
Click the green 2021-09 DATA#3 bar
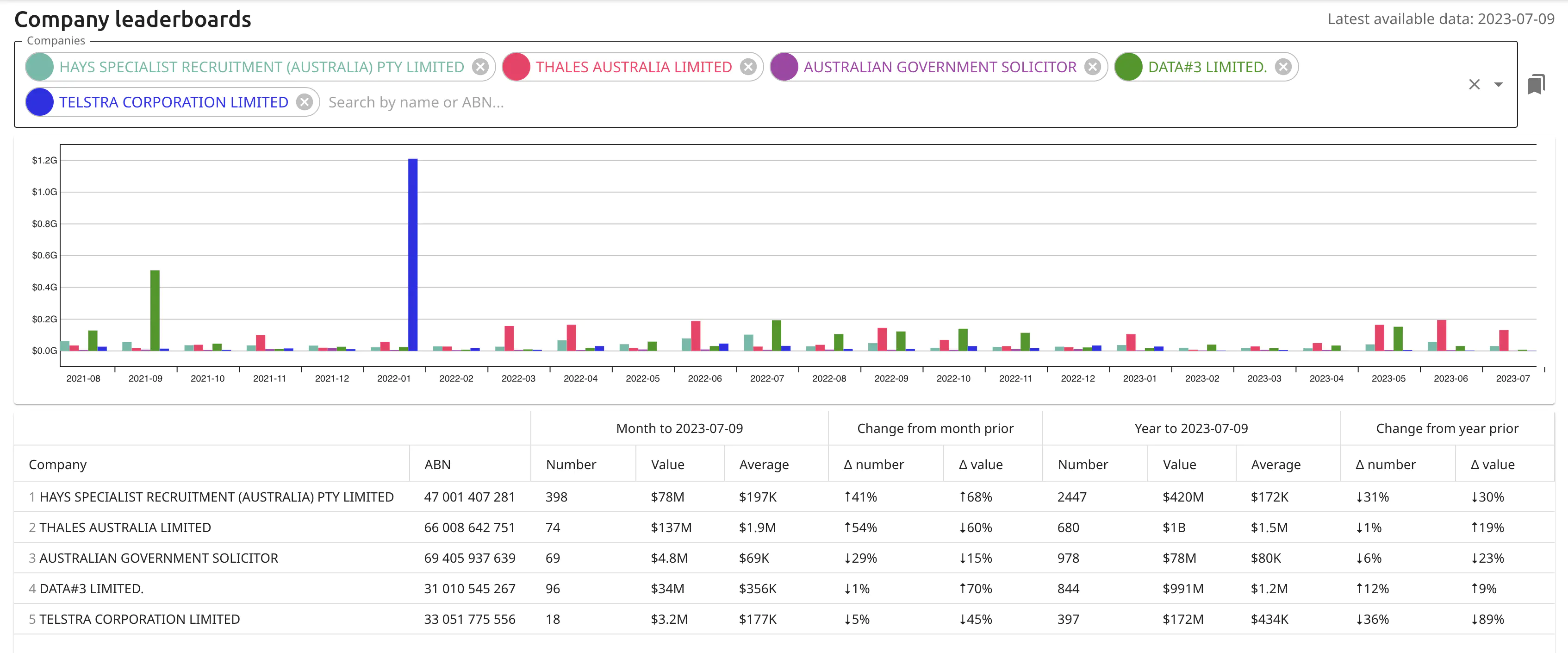pyautogui.click(x=155, y=311)
